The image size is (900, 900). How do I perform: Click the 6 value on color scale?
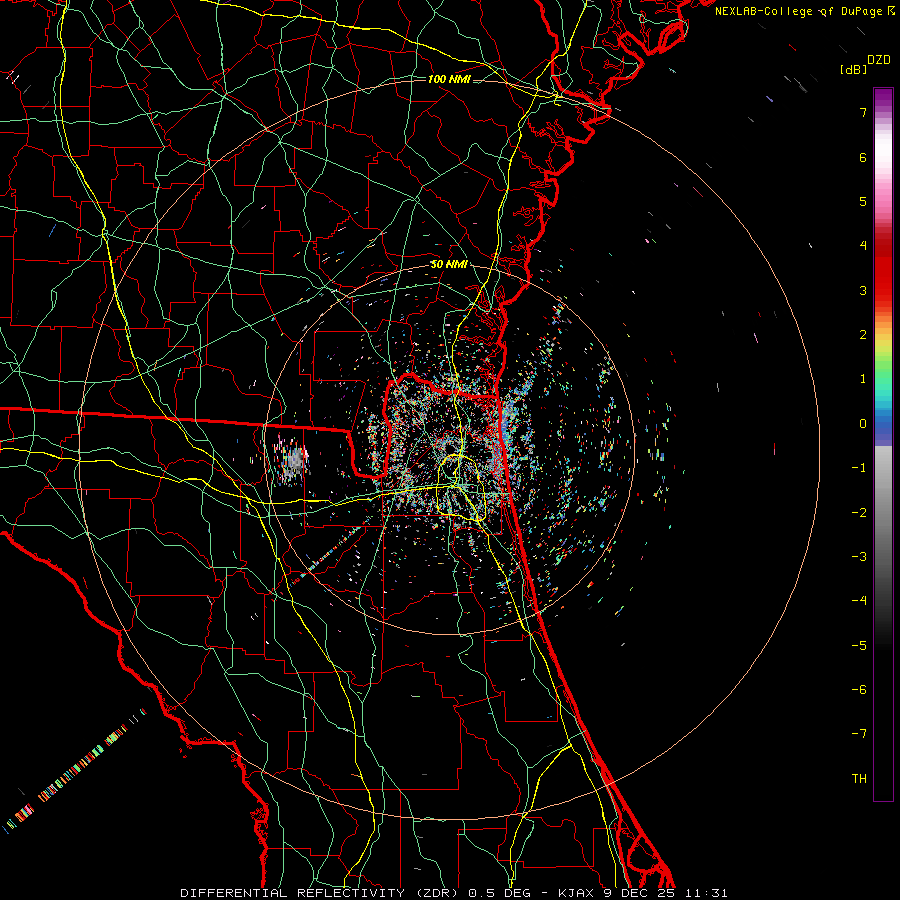pos(863,157)
